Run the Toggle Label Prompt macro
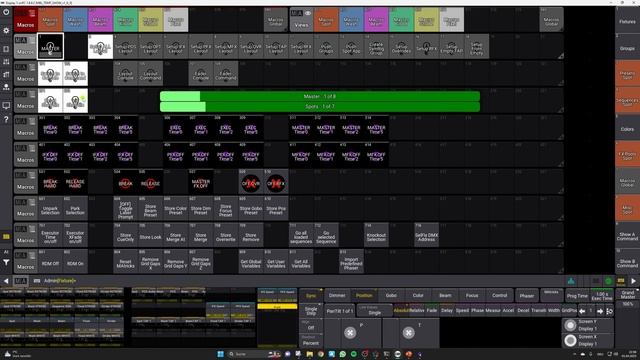This screenshot has height=360, width=640. (x=125, y=209)
